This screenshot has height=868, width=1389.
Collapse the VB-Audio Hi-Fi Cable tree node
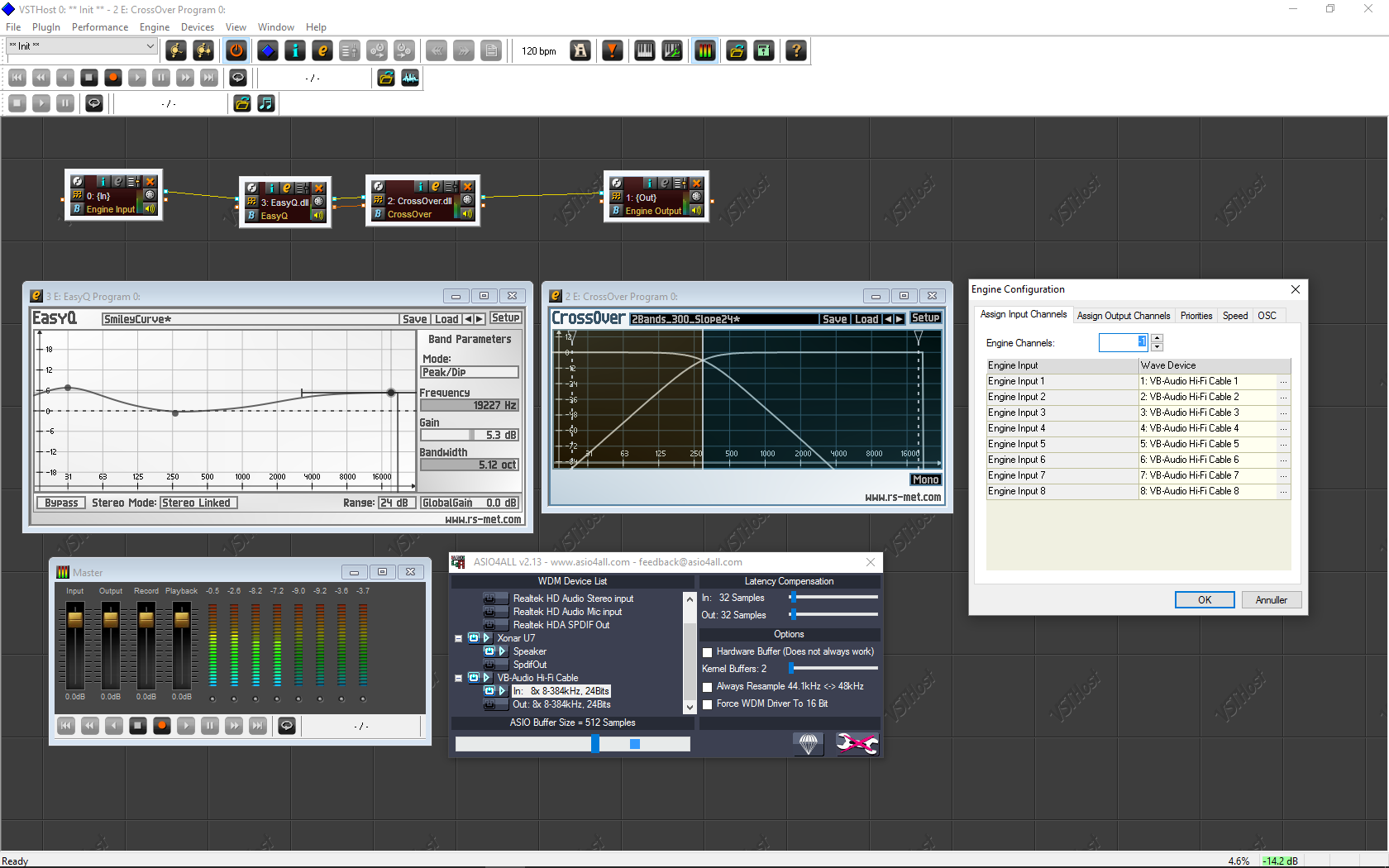[x=458, y=678]
